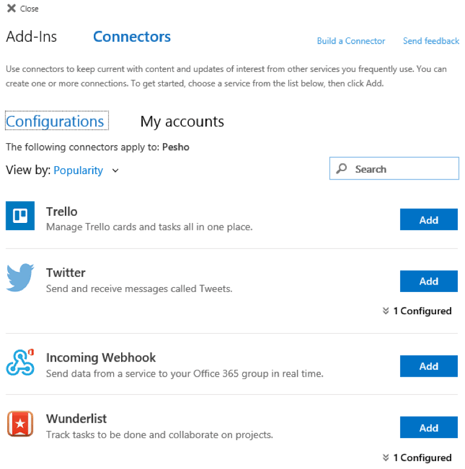Image resolution: width=465 pixels, height=469 pixels.
Task: Click the Twitter bird icon
Action: pos(20,277)
